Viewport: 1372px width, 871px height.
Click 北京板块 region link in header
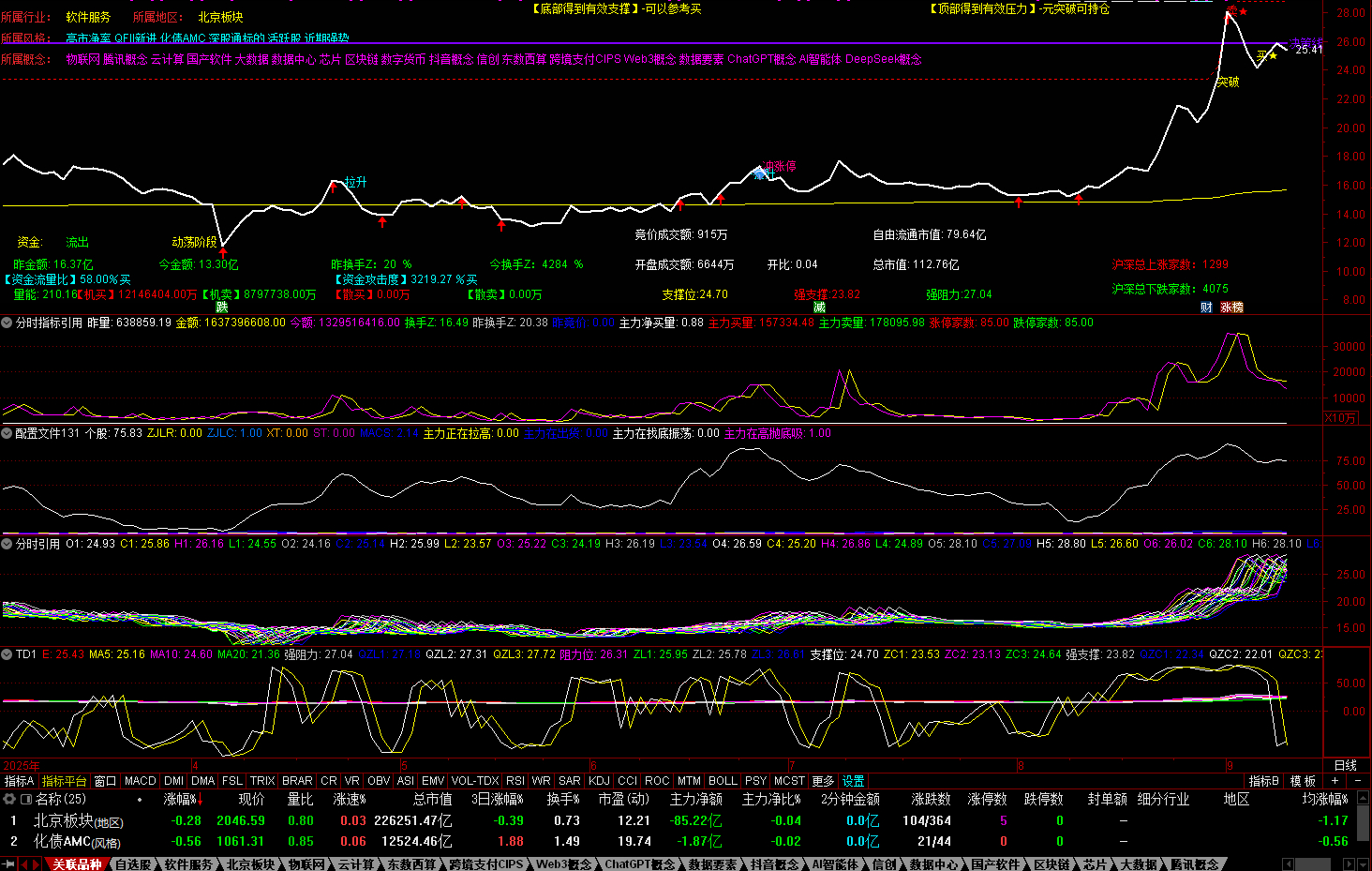(x=220, y=17)
